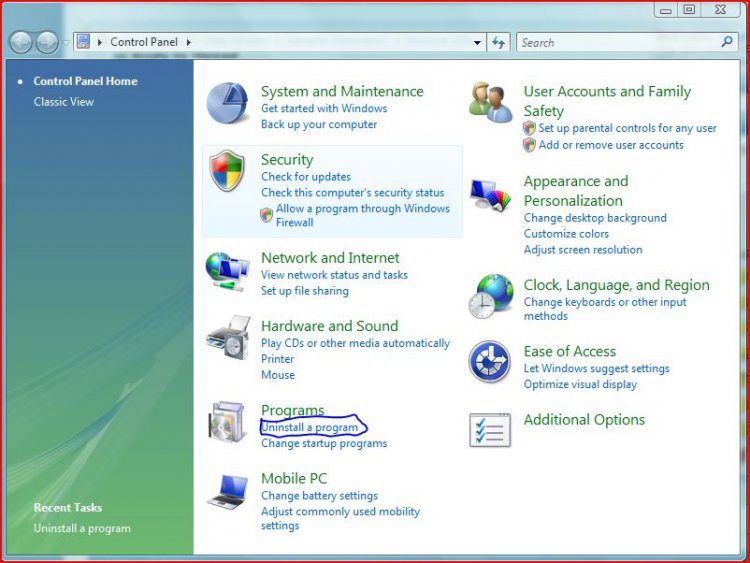Image resolution: width=750 pixels, height=563 pixels.
Task: Click the Appearance and Personalization monitor icon
Action: pos(490,195)
